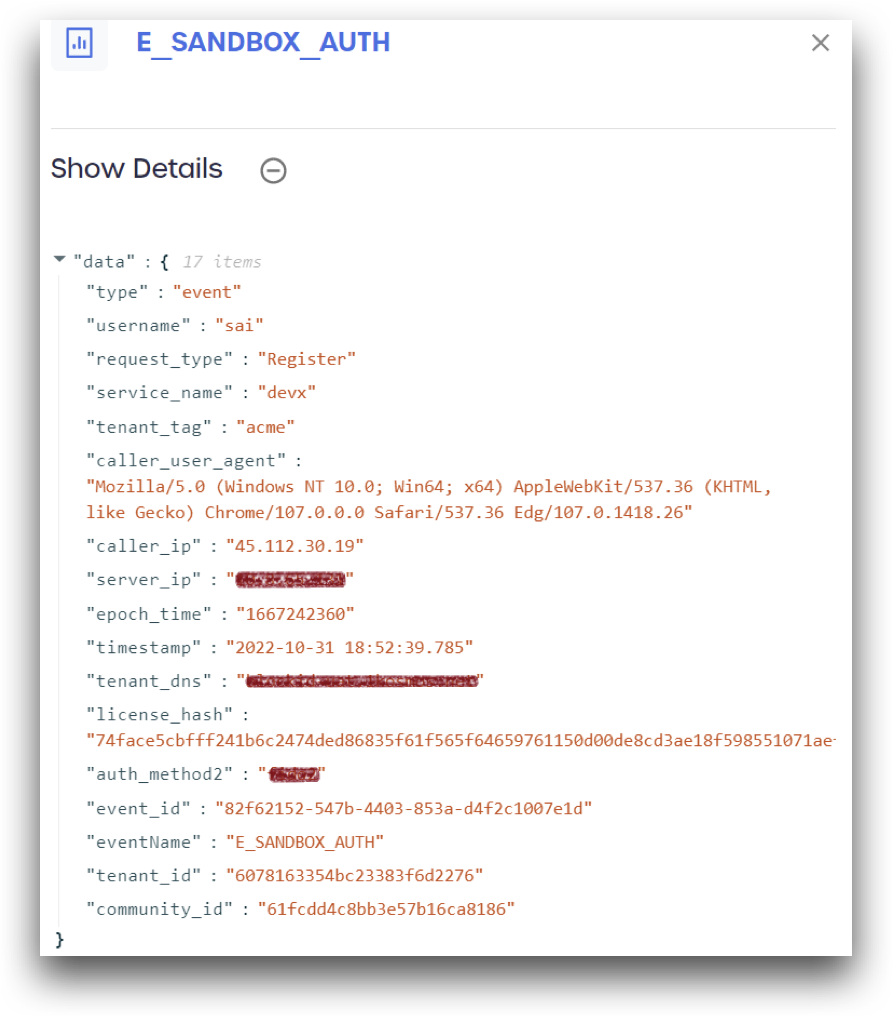The height and width of the screenshot is (1016, 892).
Task: Click the timestamp value 2022-10-31
Action: (x=349, y=647)
